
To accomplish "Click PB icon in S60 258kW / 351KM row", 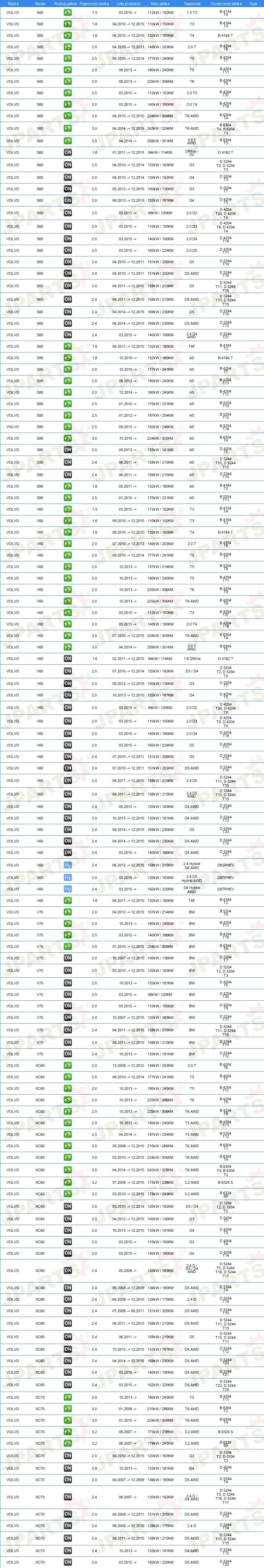I will point(68,141).
